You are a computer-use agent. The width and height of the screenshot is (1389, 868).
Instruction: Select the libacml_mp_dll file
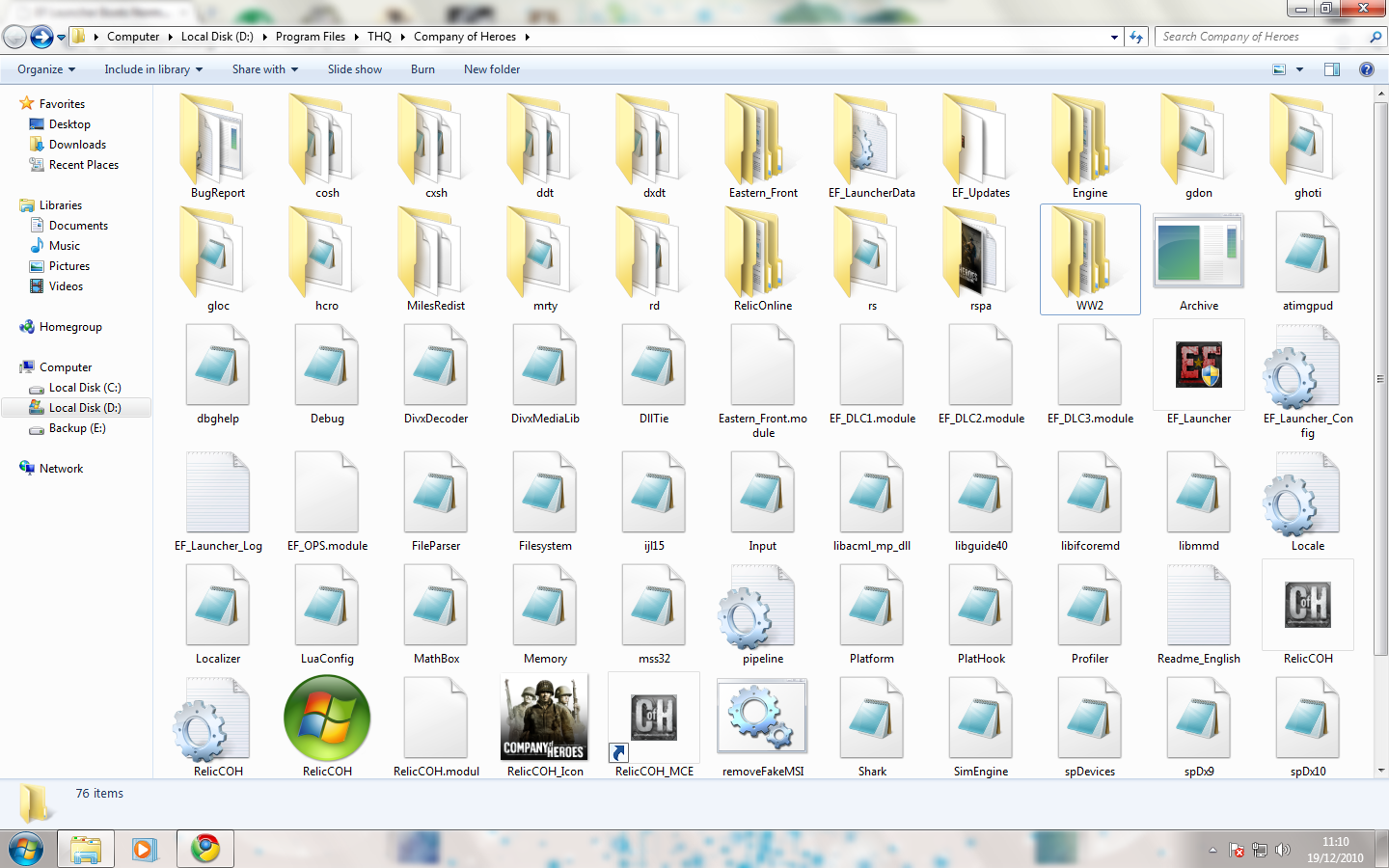pos(872,500)
